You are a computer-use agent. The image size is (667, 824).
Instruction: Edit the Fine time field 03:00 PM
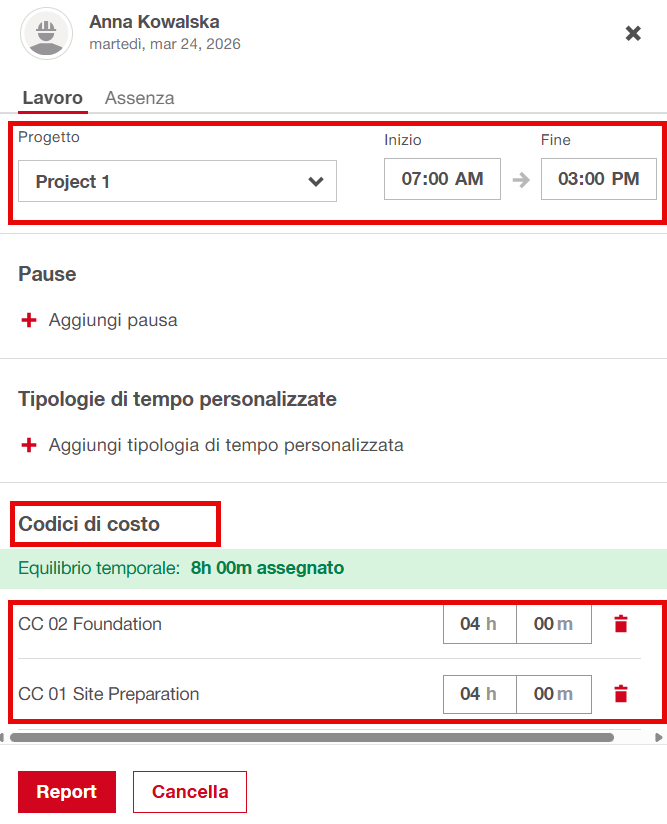[x=598, y=179]
